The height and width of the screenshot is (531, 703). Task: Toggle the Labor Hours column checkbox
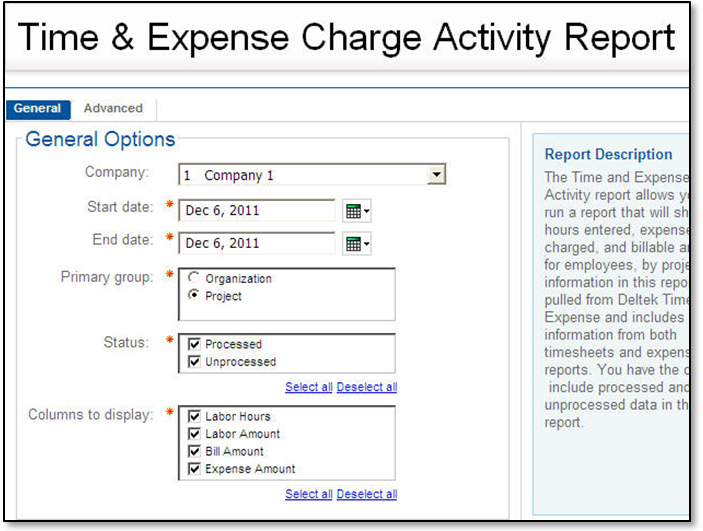click(195, 416)
